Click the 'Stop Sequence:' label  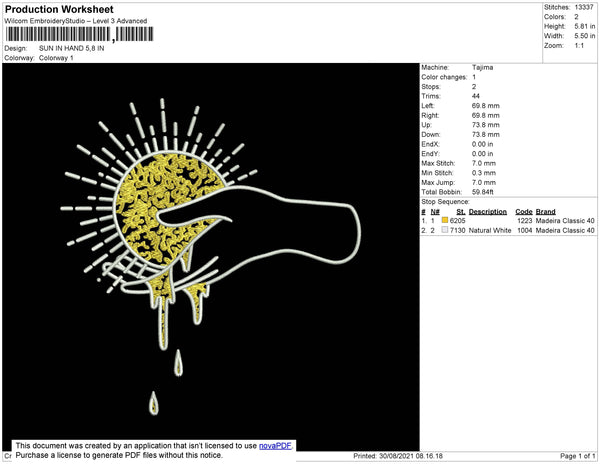click(x=445, y=202)
